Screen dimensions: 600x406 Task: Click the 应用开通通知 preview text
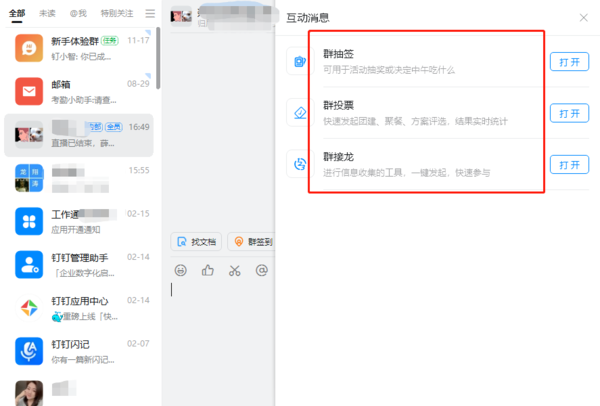(x=76, y=230)
